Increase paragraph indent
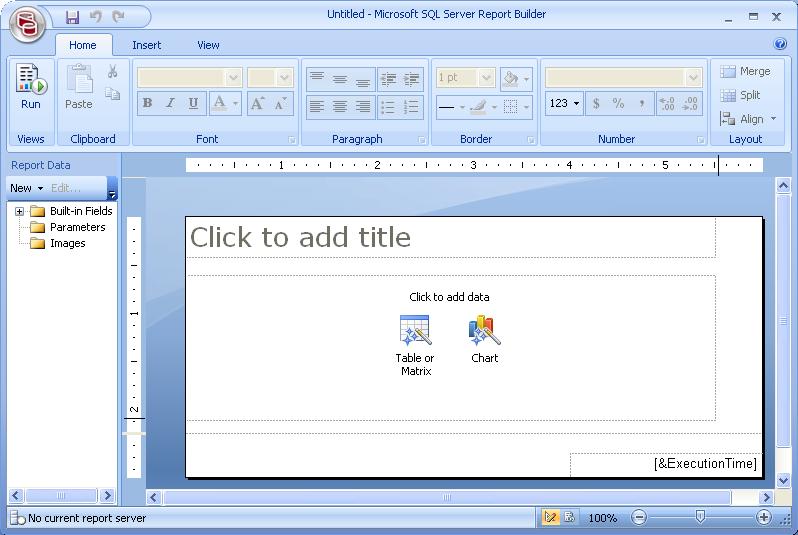 coord(411,79)
